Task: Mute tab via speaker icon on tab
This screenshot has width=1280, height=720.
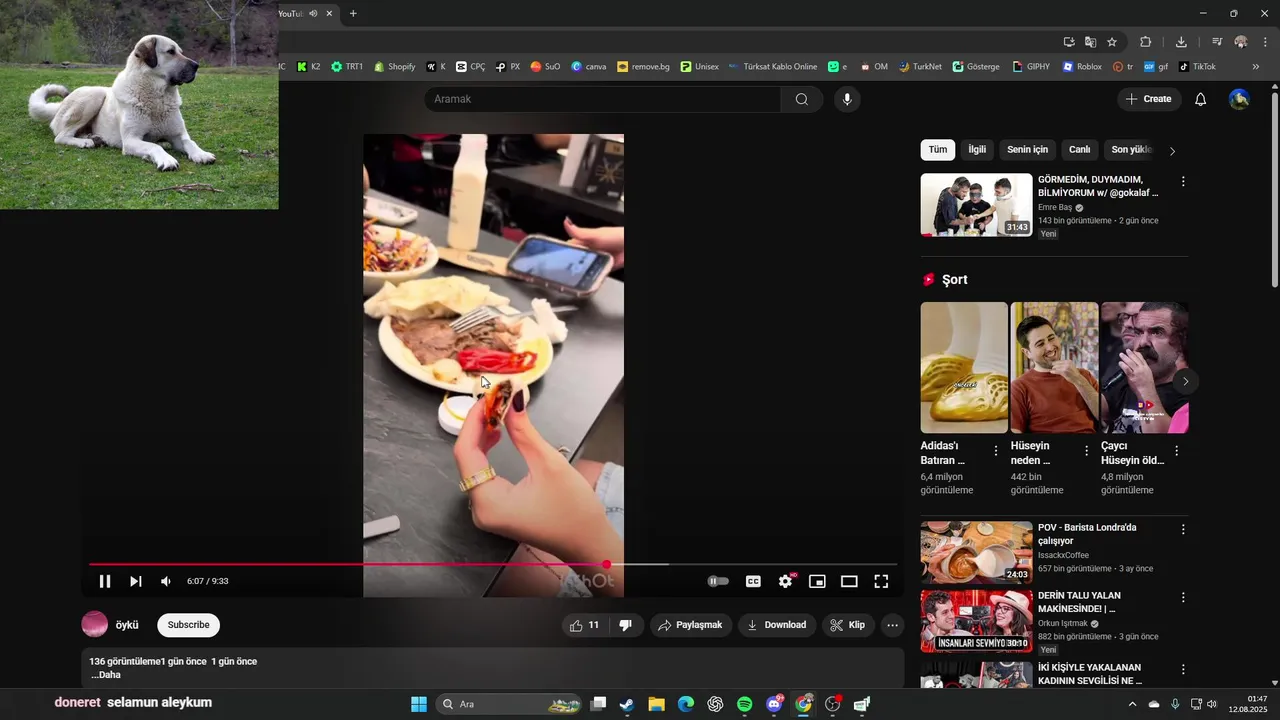Action: tap(313, 13)
